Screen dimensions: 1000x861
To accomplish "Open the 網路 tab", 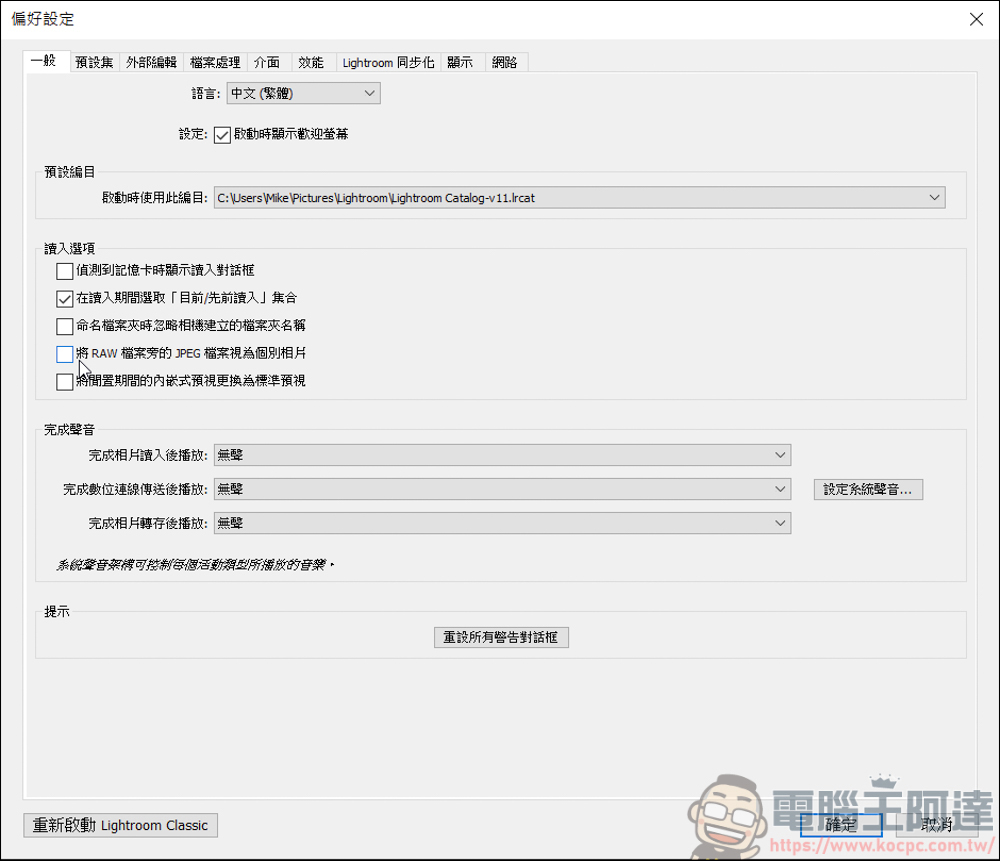I will point(504,63).
